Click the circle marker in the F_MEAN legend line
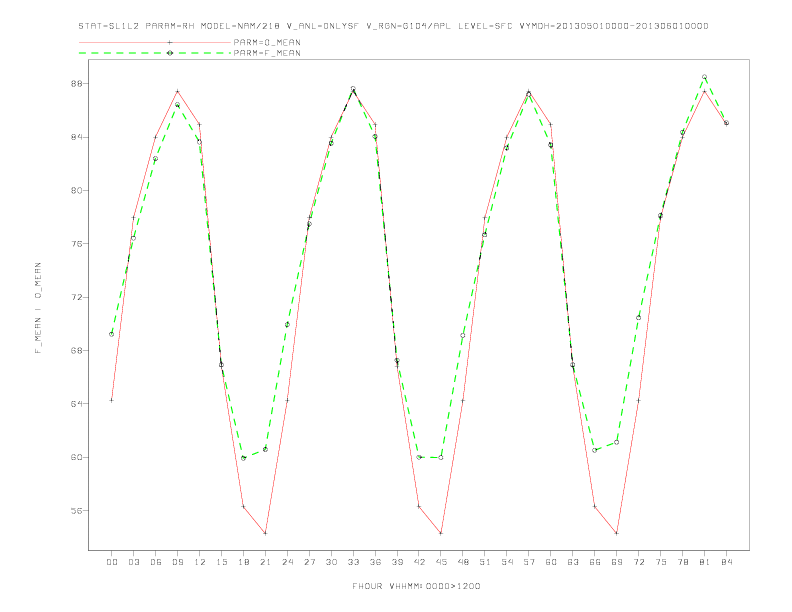Screen dimensions: 792x612 tap(170, 53)
